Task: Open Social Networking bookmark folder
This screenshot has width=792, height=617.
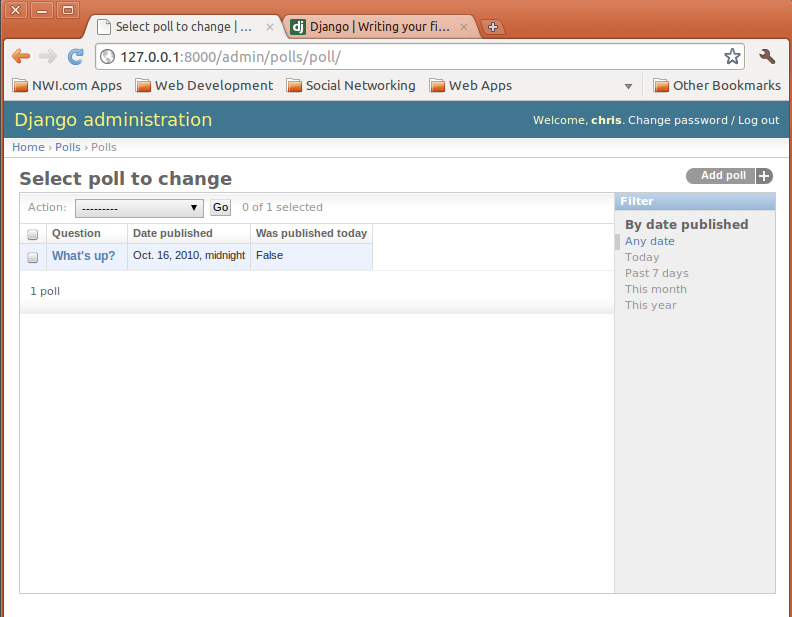Action: (x=351, y=85)
